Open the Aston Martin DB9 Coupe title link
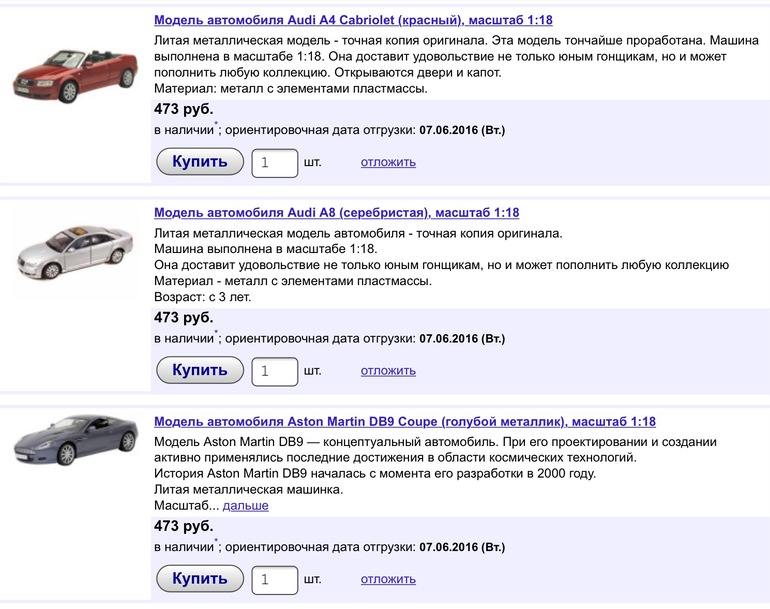 (x=405, y=422)
